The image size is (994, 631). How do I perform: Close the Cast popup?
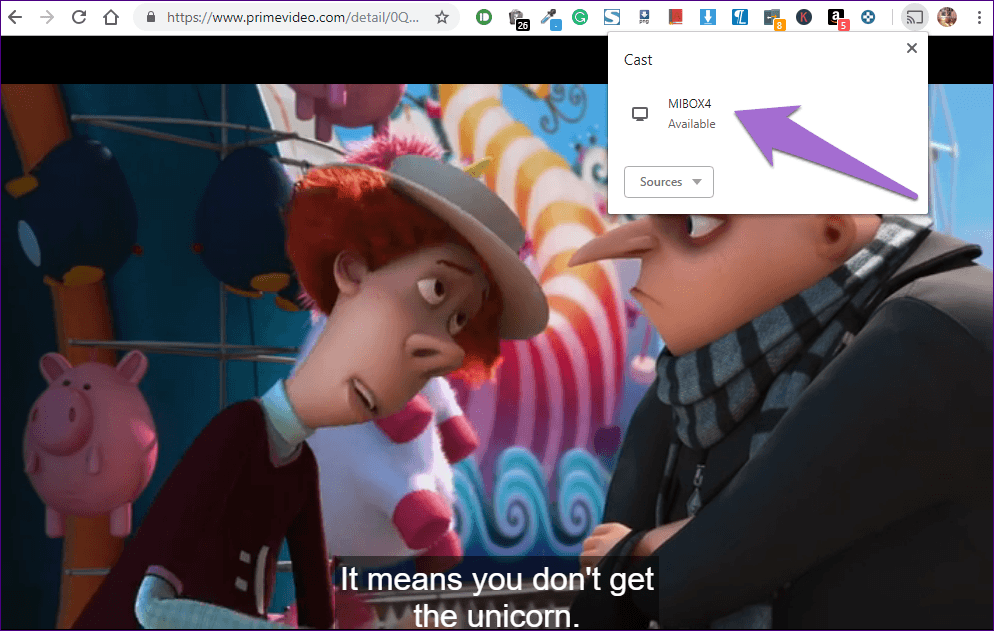[x=911, y=48]
